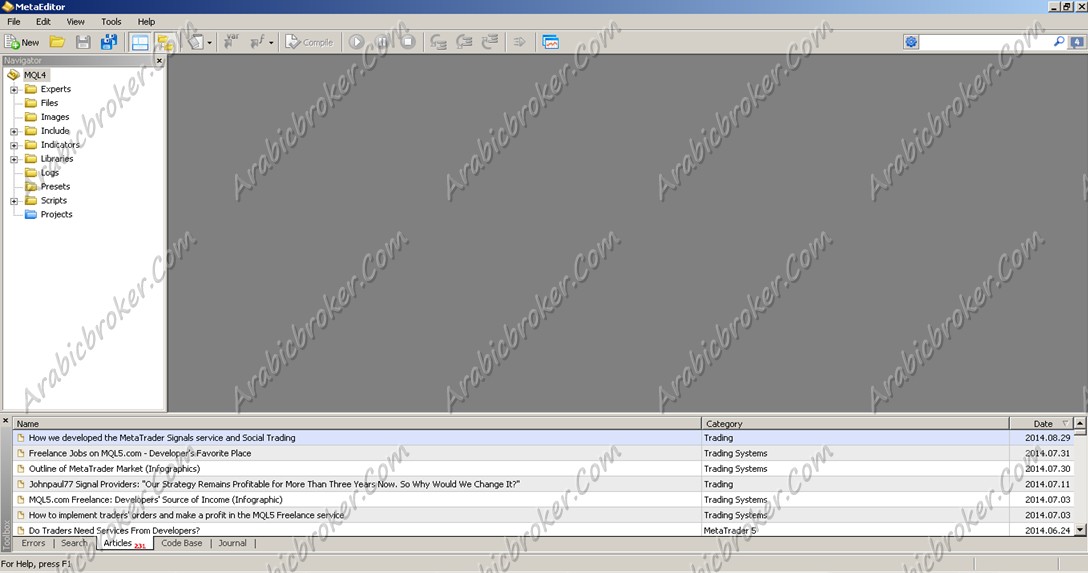The image size is (1088, 573).
Task: Open the trading terminal chart window icon
Action: (551, 42)
